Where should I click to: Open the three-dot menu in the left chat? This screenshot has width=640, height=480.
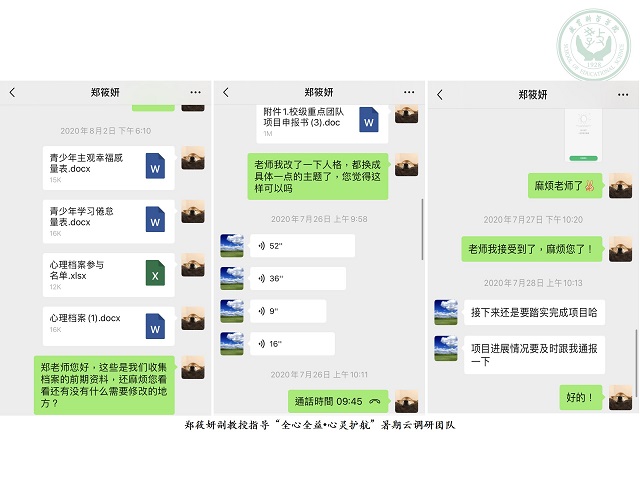click(x=195, y=93)
